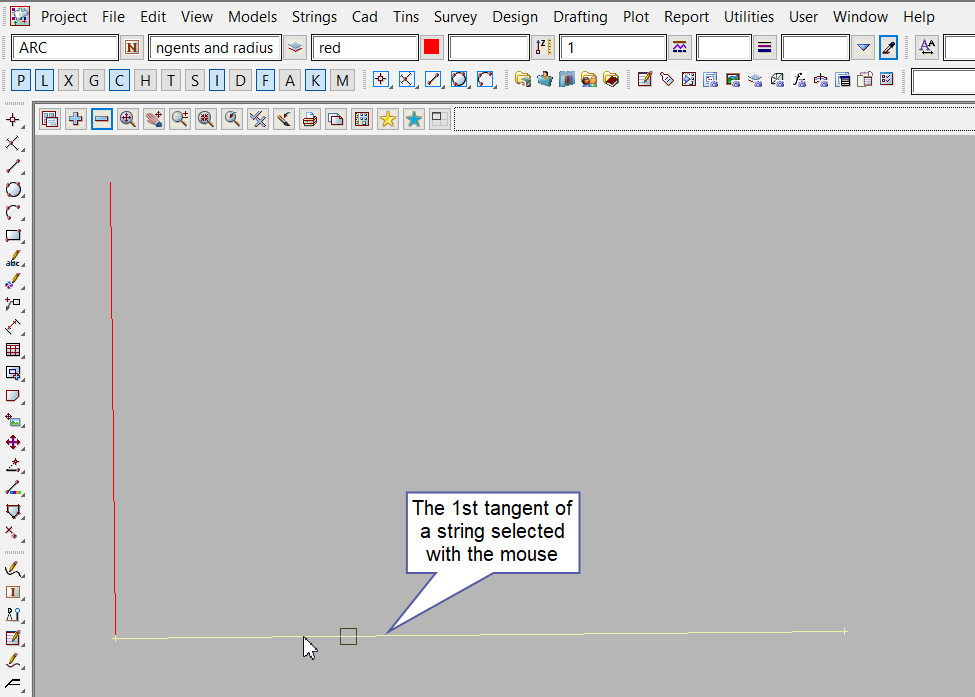Viewport: 975px width, 697px height.
Task: Click the ARC name input field
Action: point(66,47)
